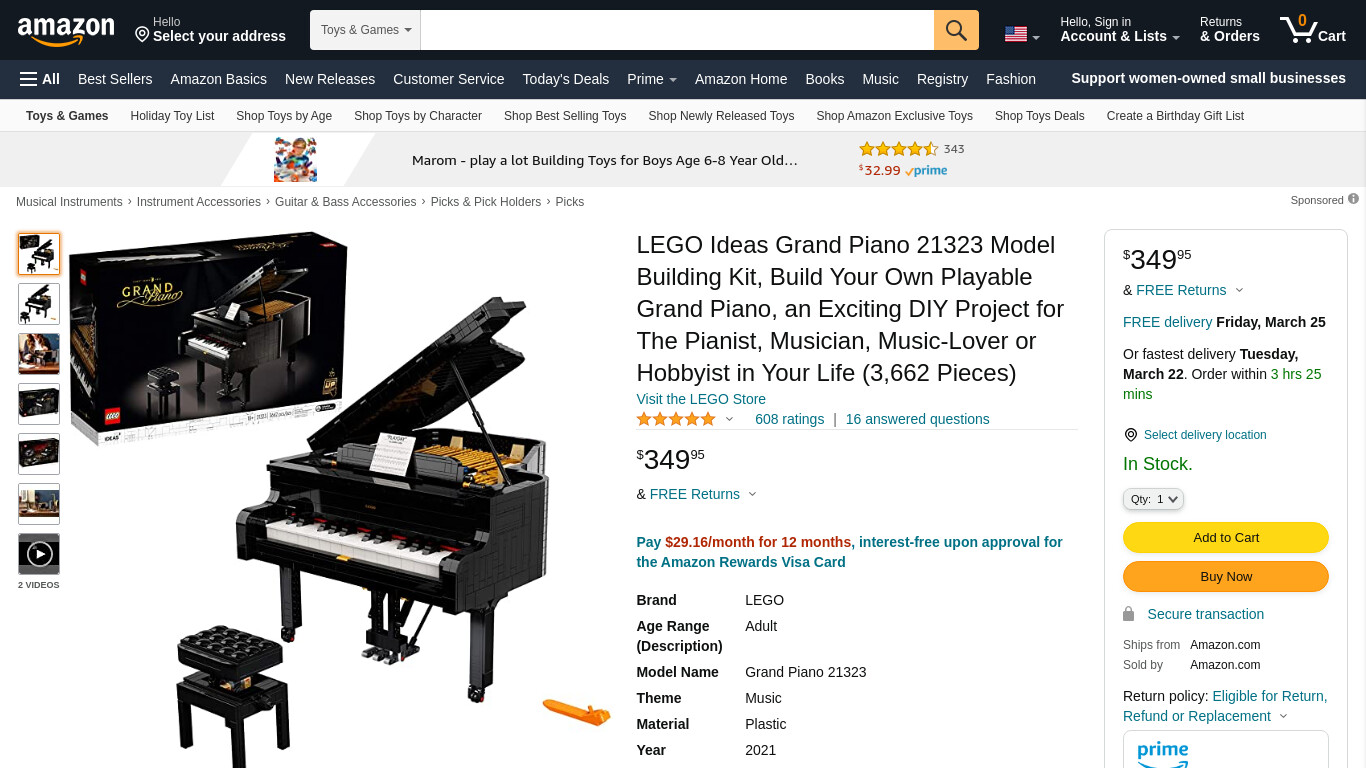Click the delivery location pin icon
Viewport: 1366px width, 768px height.
pos(1131,435)
